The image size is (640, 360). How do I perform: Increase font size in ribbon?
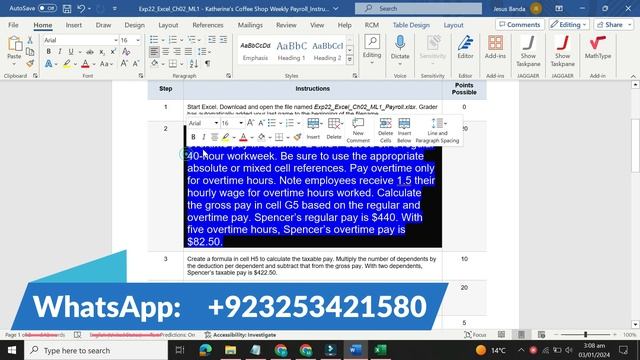click(x=124, y=64)
